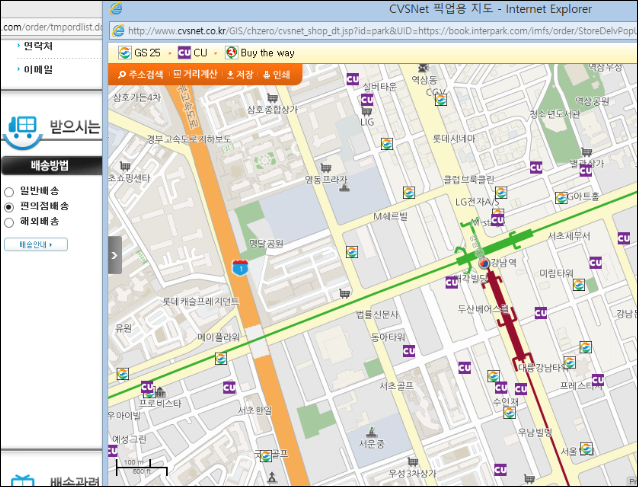Click CU marker above 프로비스타

[x=147, y=387]
